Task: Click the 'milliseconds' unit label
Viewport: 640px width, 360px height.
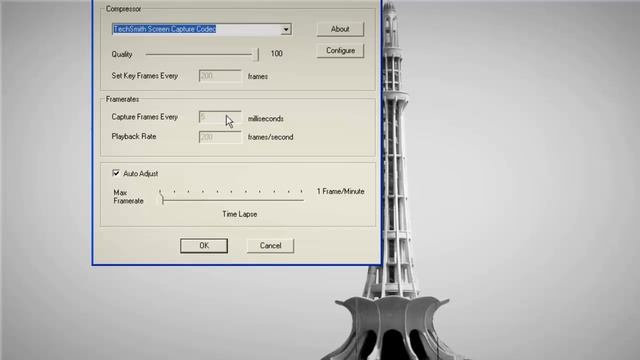Action: [266, 119]
